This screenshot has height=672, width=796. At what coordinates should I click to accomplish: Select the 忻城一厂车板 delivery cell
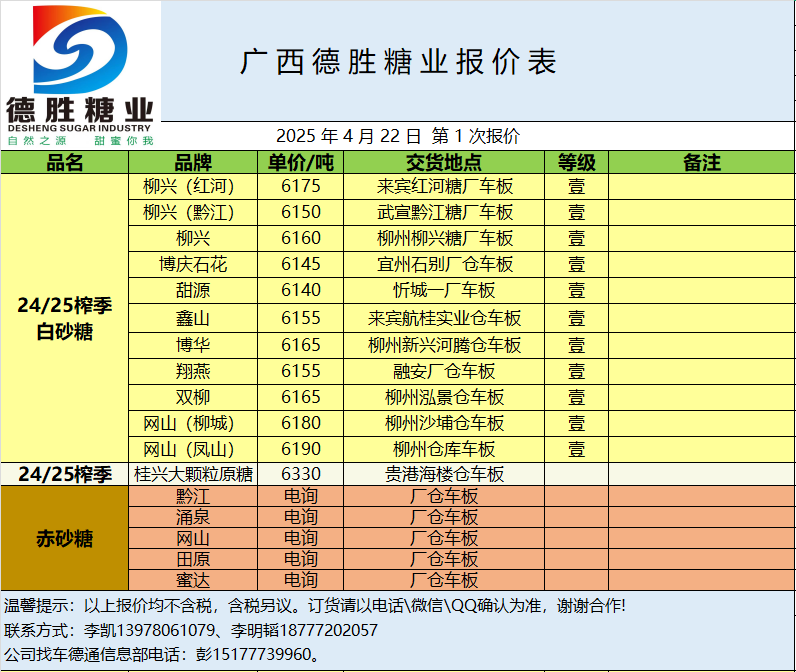coord(444,291)
